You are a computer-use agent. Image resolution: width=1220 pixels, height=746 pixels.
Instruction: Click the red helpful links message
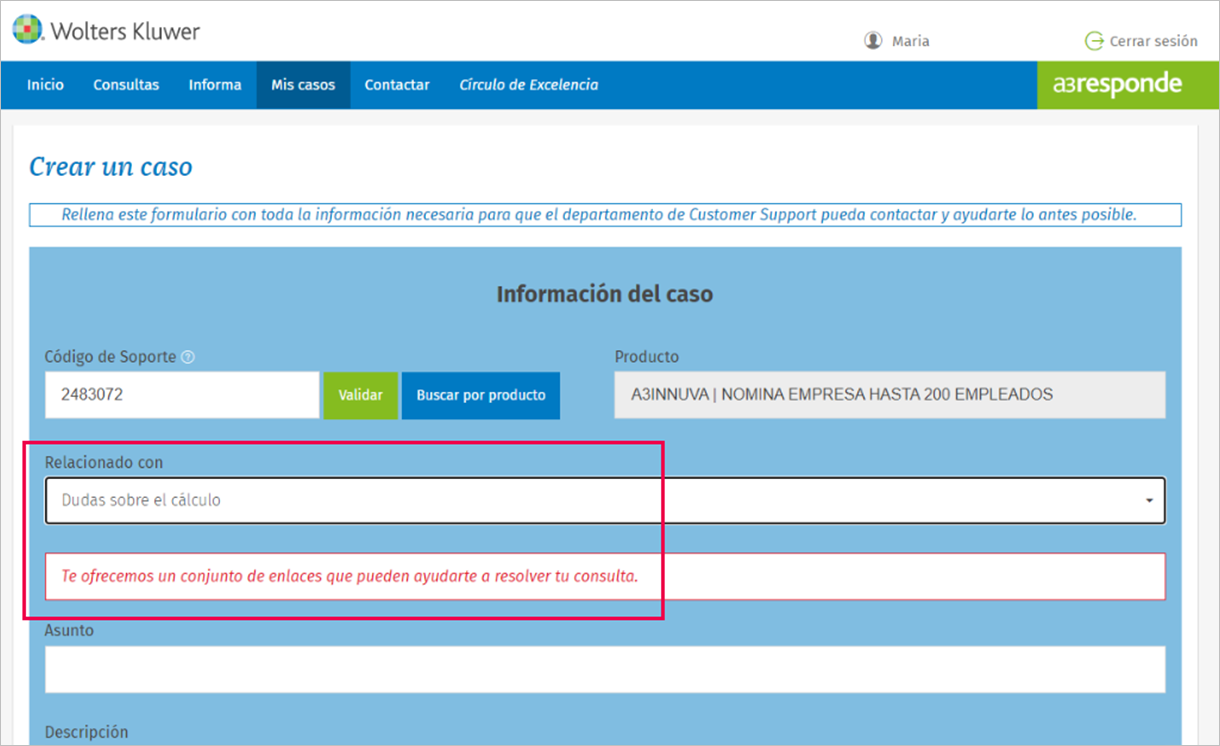[x=605, y=577]
